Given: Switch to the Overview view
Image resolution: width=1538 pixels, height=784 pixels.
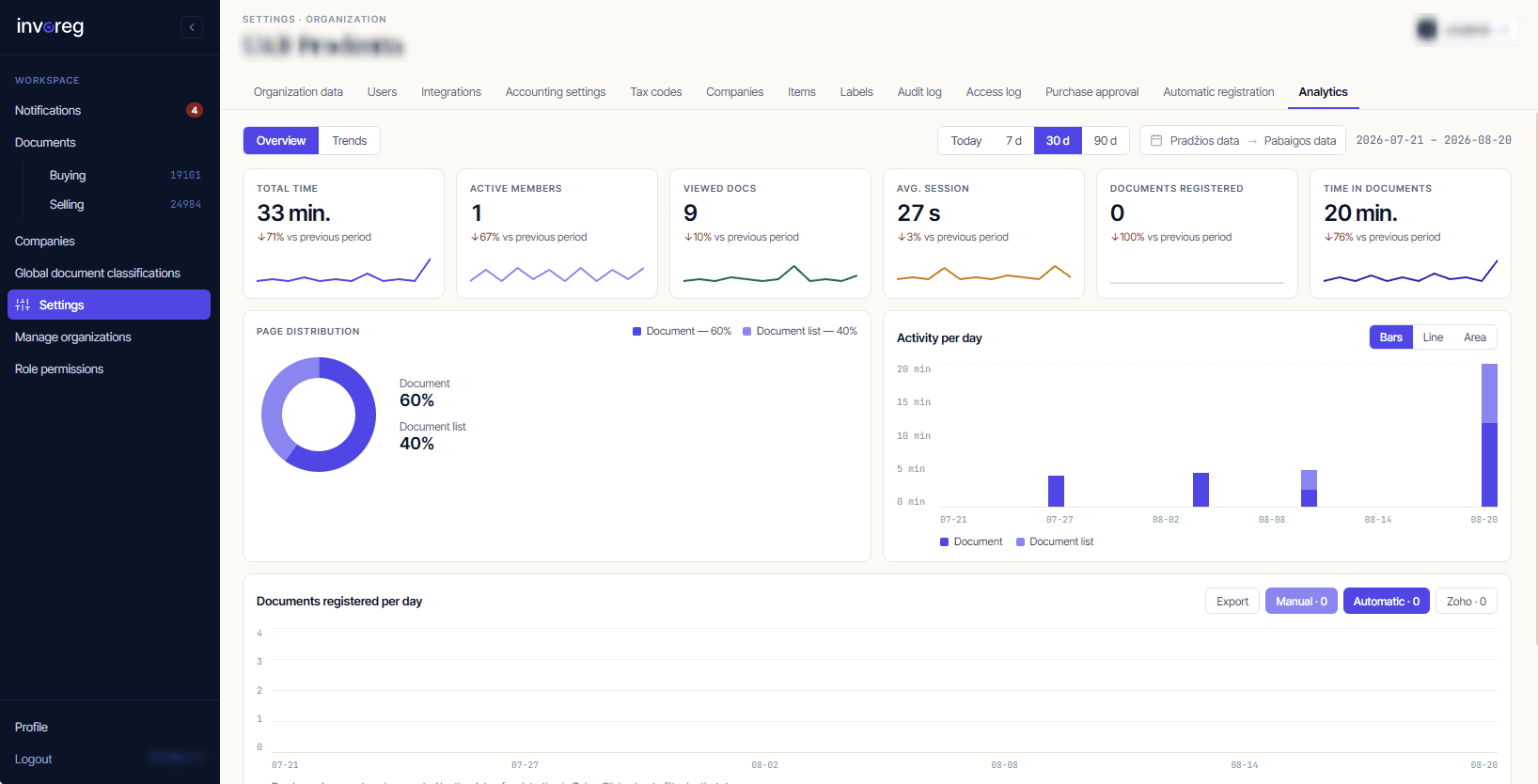Looking at the screenshot, I should (x=281, y=140).
